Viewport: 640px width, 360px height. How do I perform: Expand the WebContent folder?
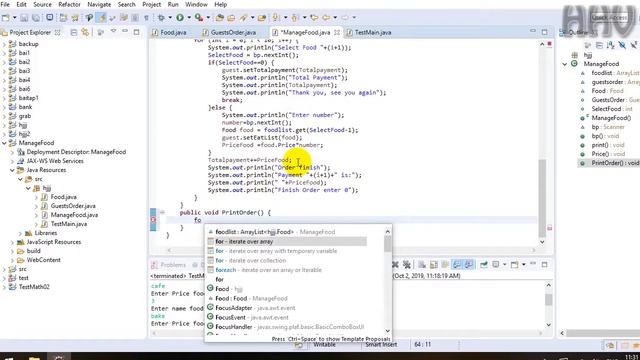12,260
